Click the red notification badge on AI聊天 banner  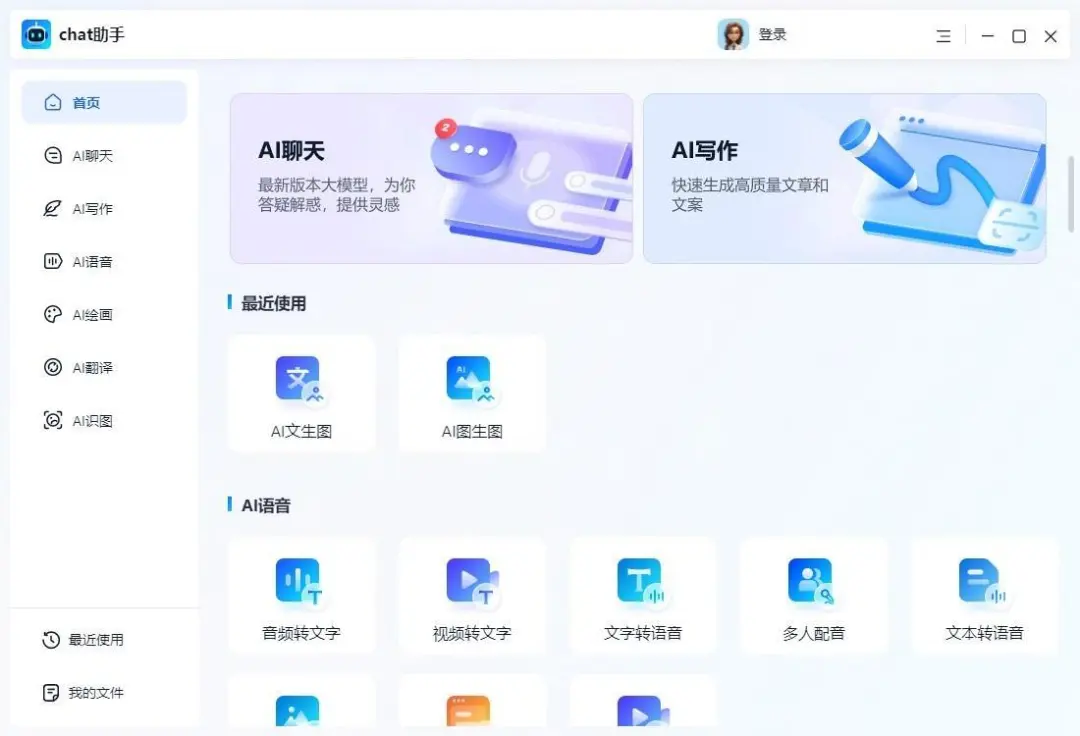tap(446, 128)
